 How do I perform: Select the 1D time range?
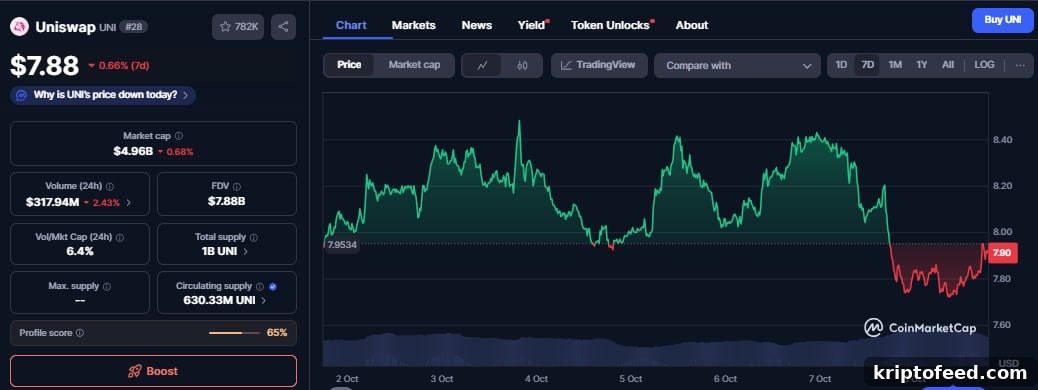click(841, 65)
